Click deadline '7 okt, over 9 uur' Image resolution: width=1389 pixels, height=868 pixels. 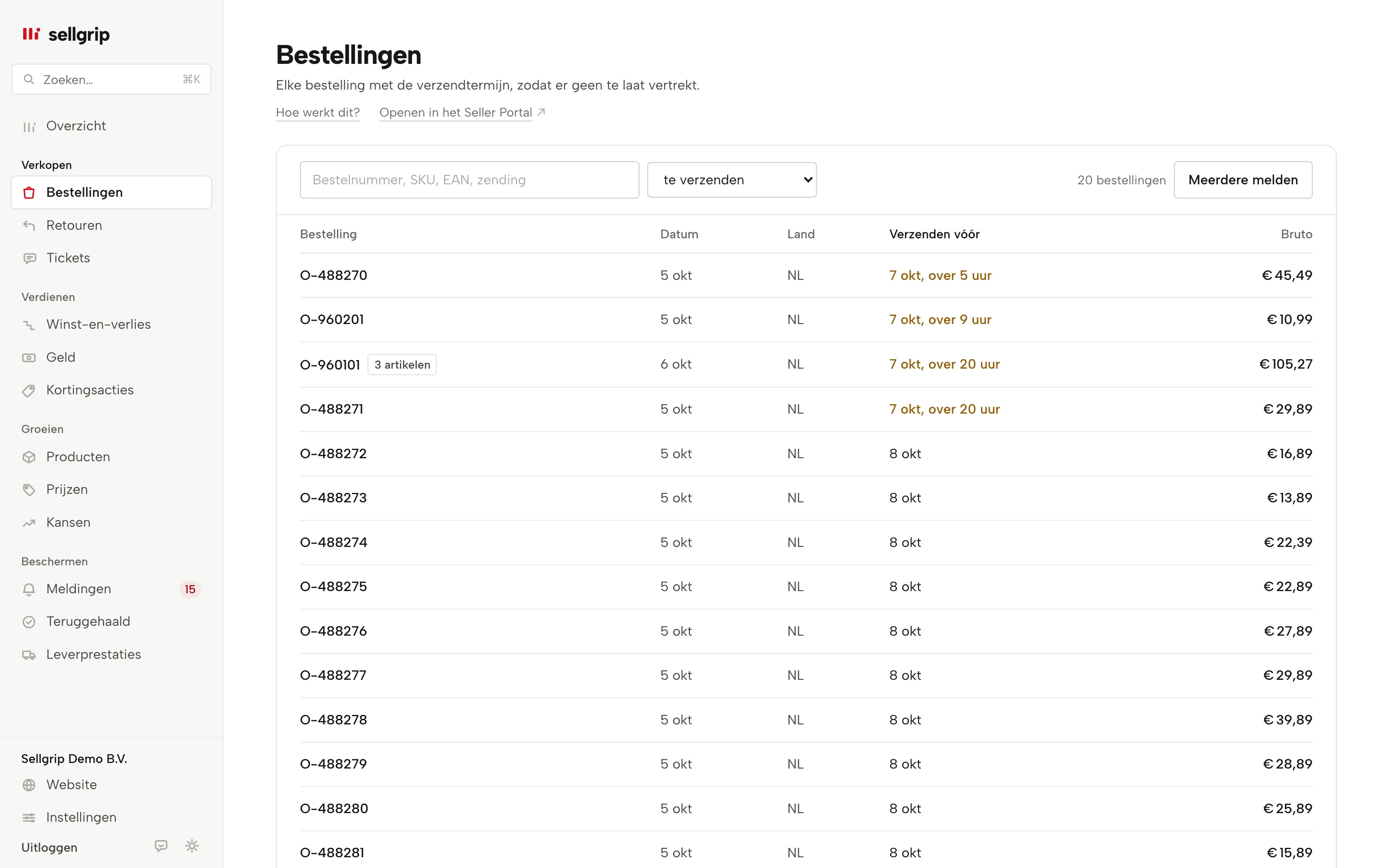(940, 320)
